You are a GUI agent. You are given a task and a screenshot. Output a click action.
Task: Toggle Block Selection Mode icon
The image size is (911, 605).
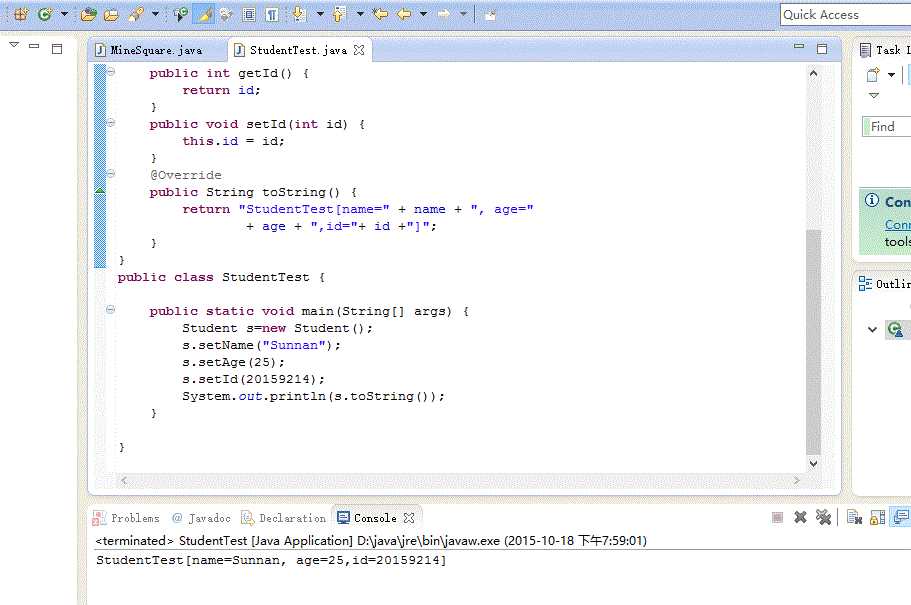pyautogui.click(x=249, y=14)
